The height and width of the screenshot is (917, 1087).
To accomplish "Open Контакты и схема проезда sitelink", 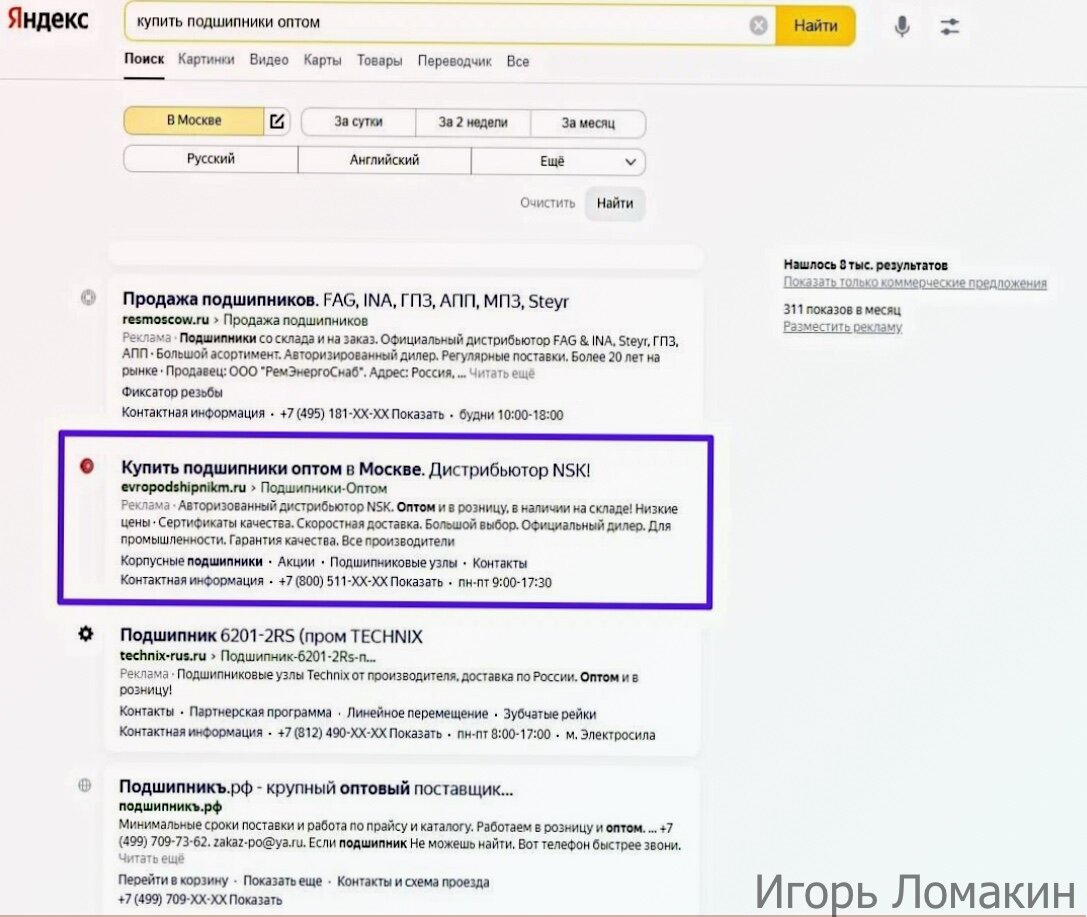I will pos(413,882).
